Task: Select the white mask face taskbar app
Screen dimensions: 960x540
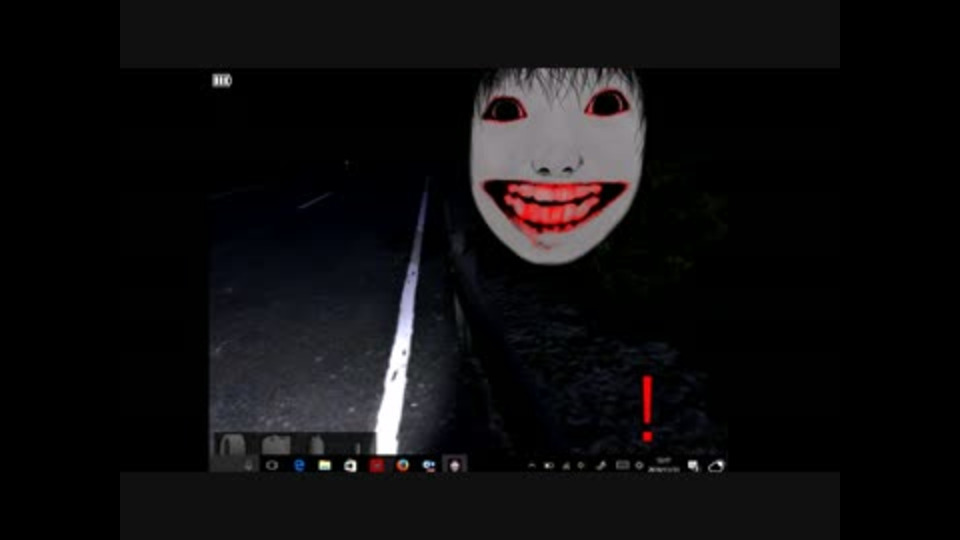Action: pyautogui.click(x=454, y=465)
